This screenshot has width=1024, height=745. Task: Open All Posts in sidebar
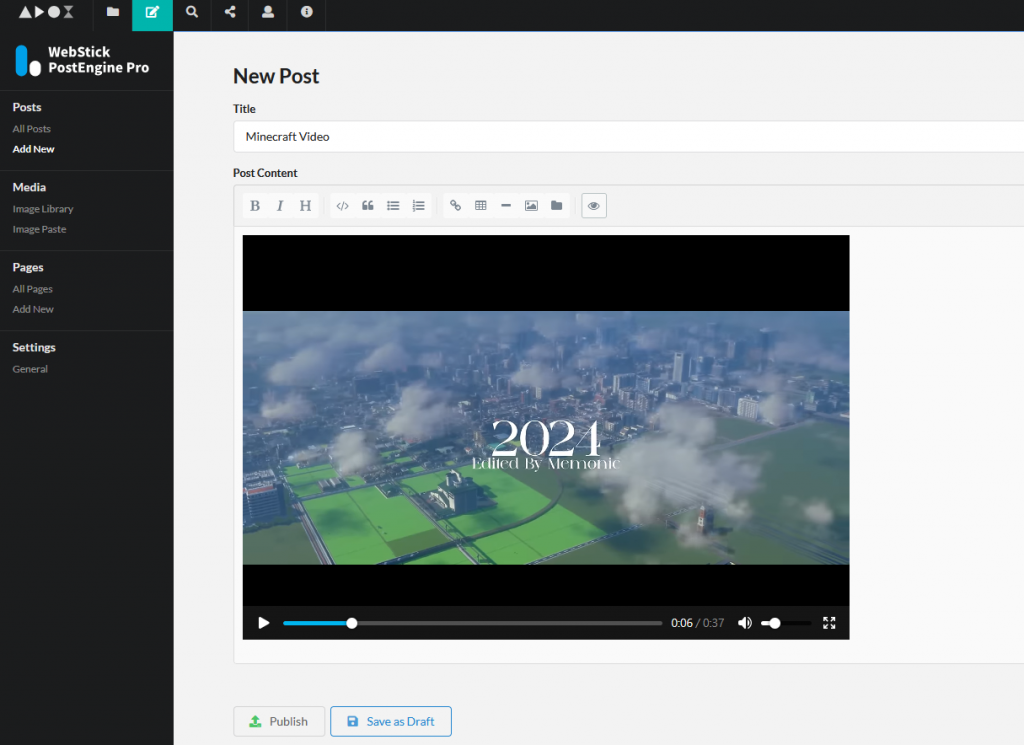[31, 129]
